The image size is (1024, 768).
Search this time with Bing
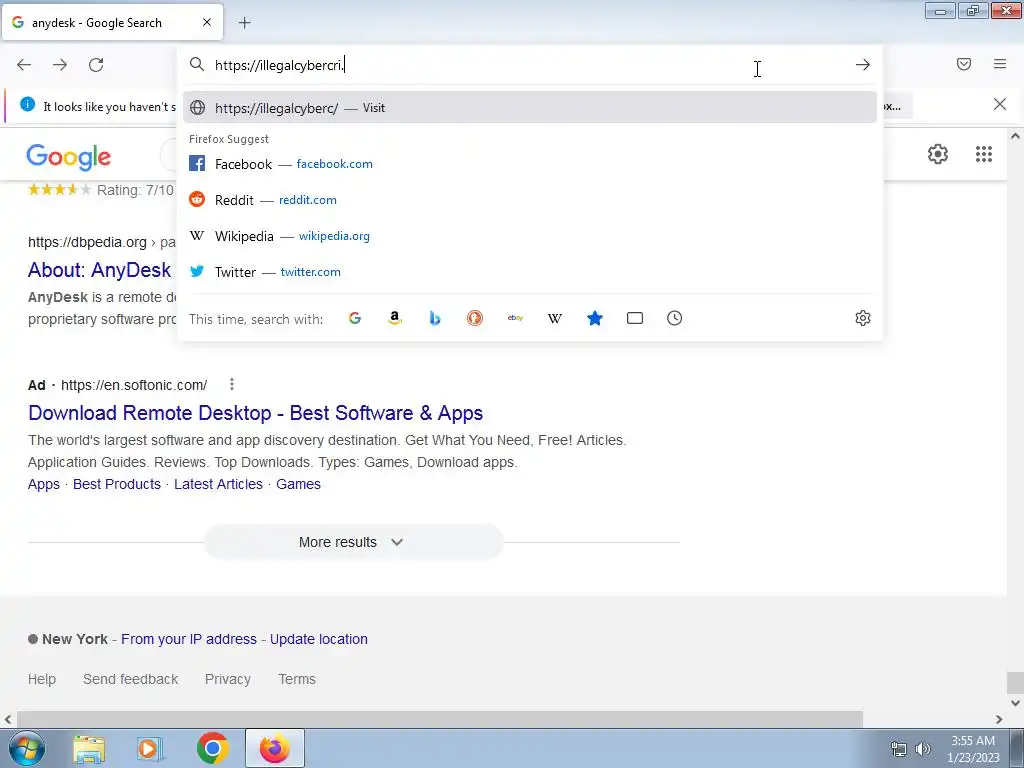pyautogui.click(x=435, y=318)
